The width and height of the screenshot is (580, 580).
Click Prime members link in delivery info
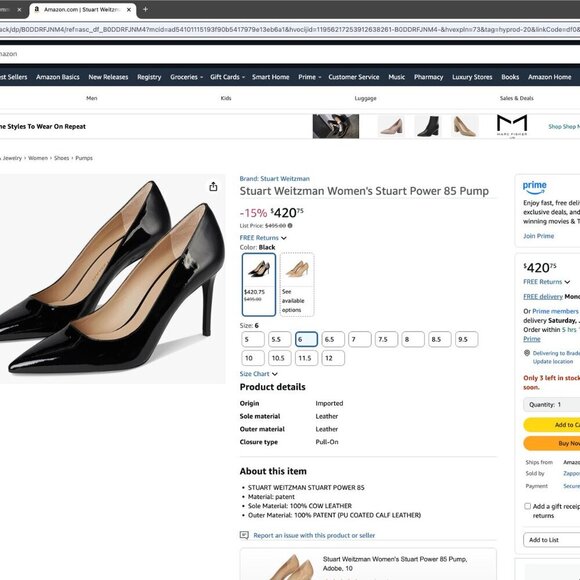tap(555, 311)
